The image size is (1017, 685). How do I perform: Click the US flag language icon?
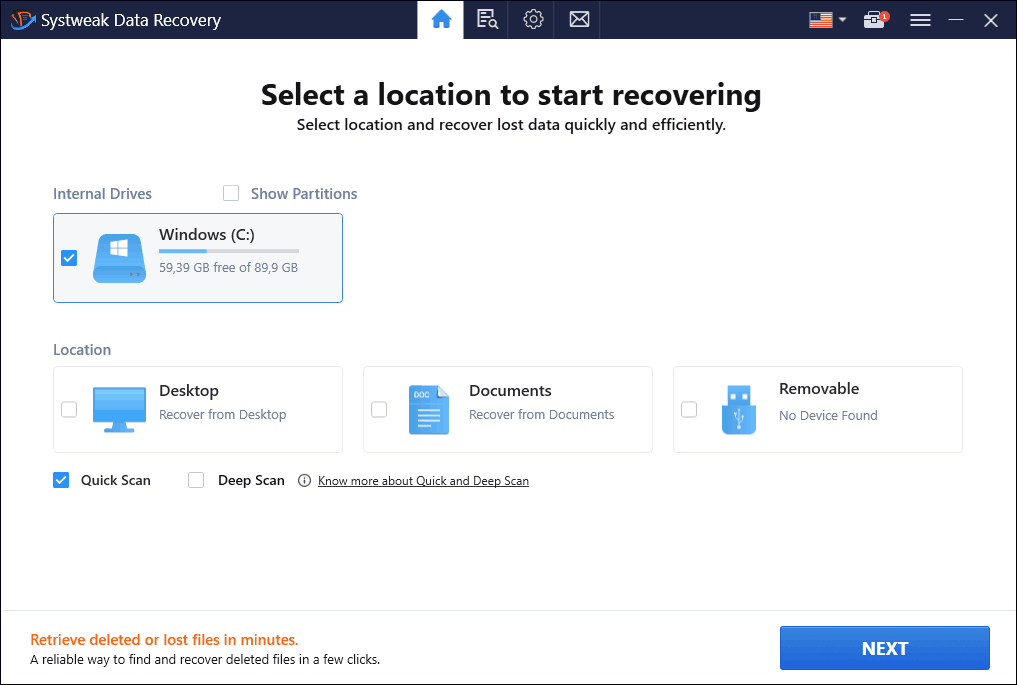pyautogui.click(x=820, y=20)
